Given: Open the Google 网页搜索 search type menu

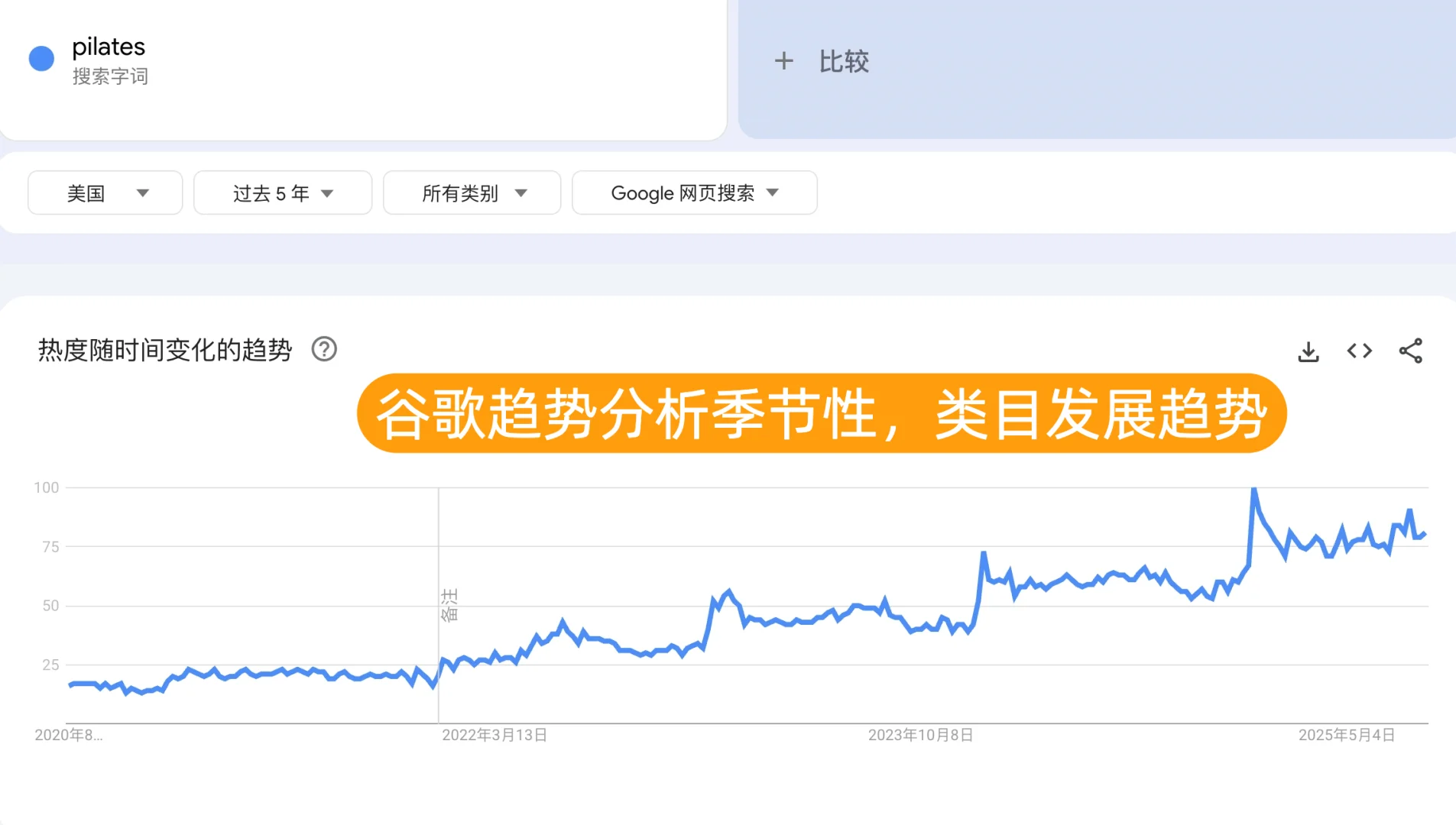Looking at the screenshot, I should (x=693, y=192).
